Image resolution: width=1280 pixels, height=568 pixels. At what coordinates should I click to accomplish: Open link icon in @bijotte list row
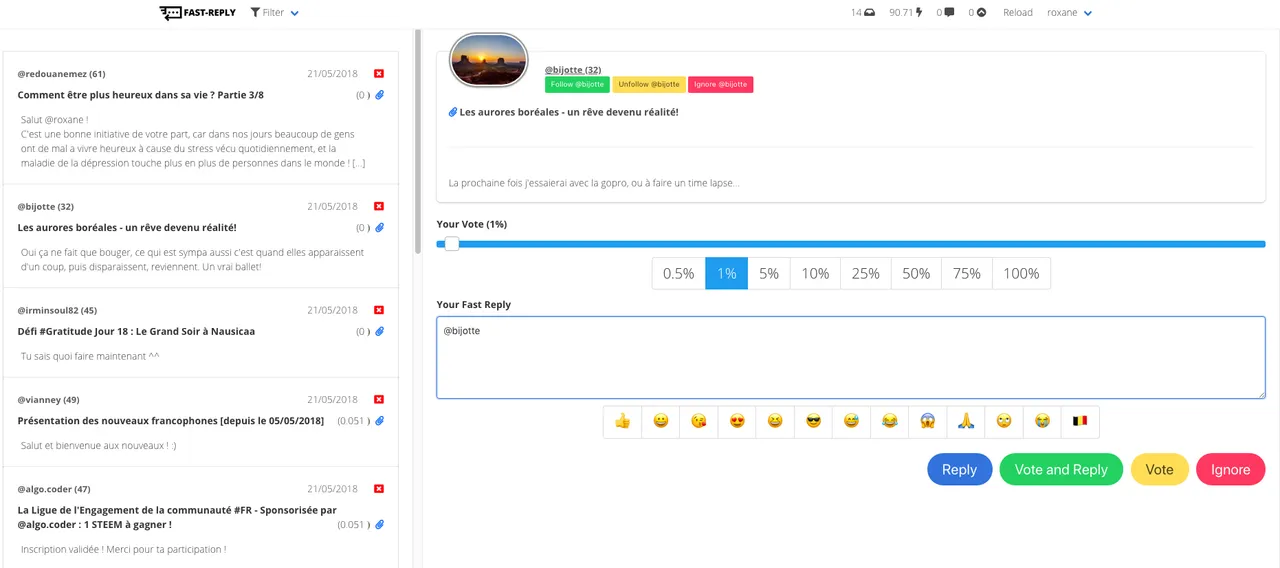(x=380, y=228)
